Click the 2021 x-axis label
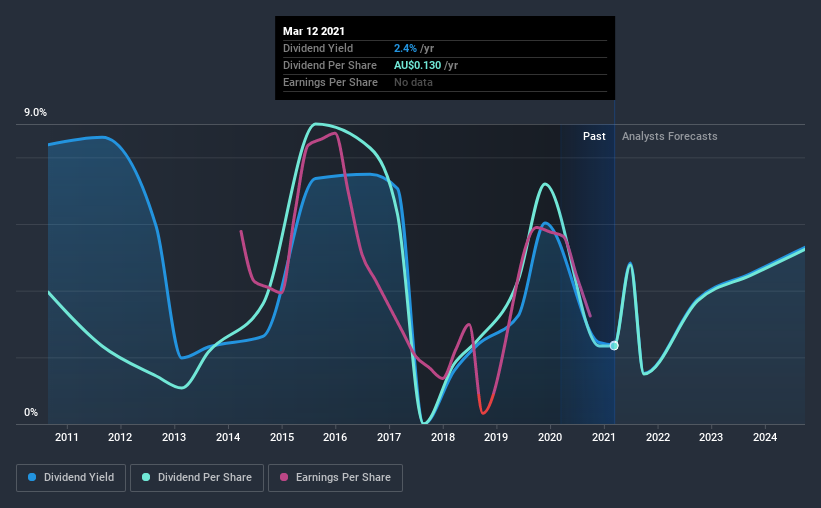 tap(604, 437)
